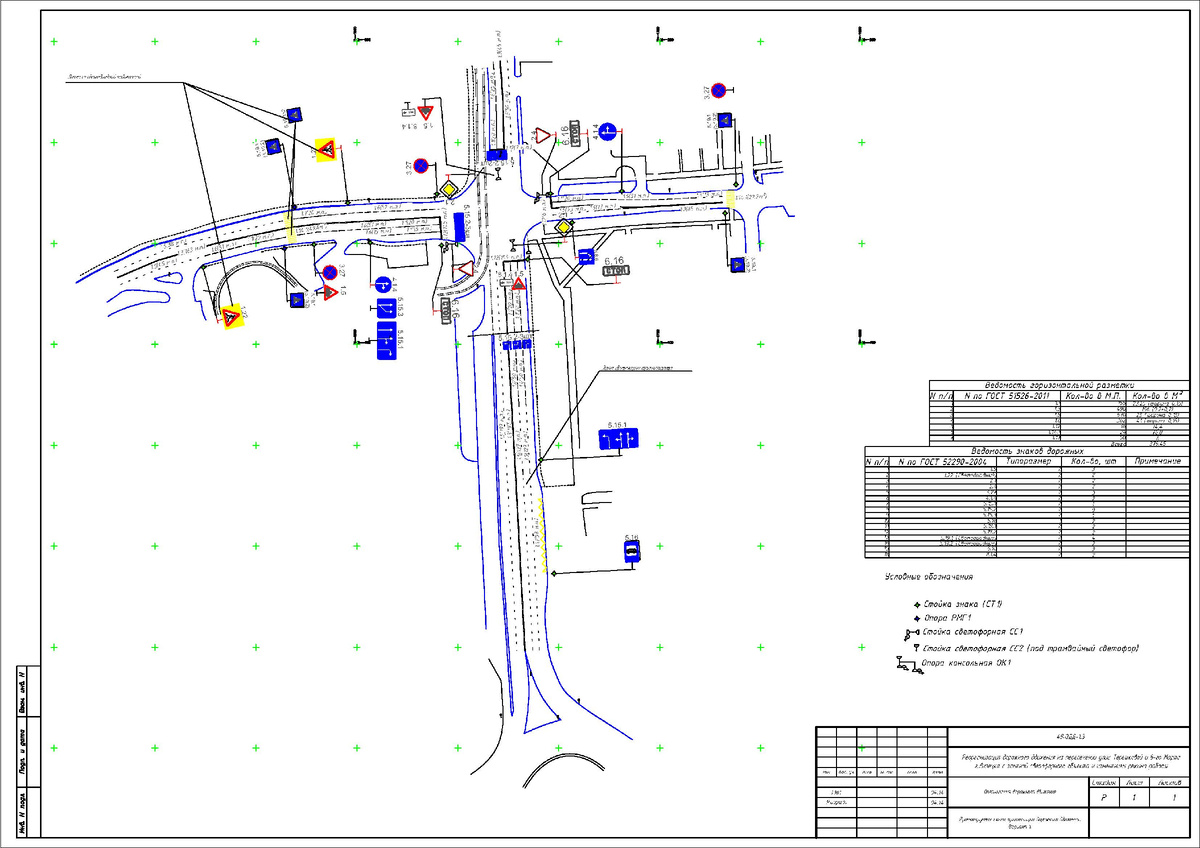Viewport: 1200px width, 848px height.
Task: Select the text 'Стойка светофорная СС2 (под трамвайный светофор)'
Action: tap(1033, 649)
